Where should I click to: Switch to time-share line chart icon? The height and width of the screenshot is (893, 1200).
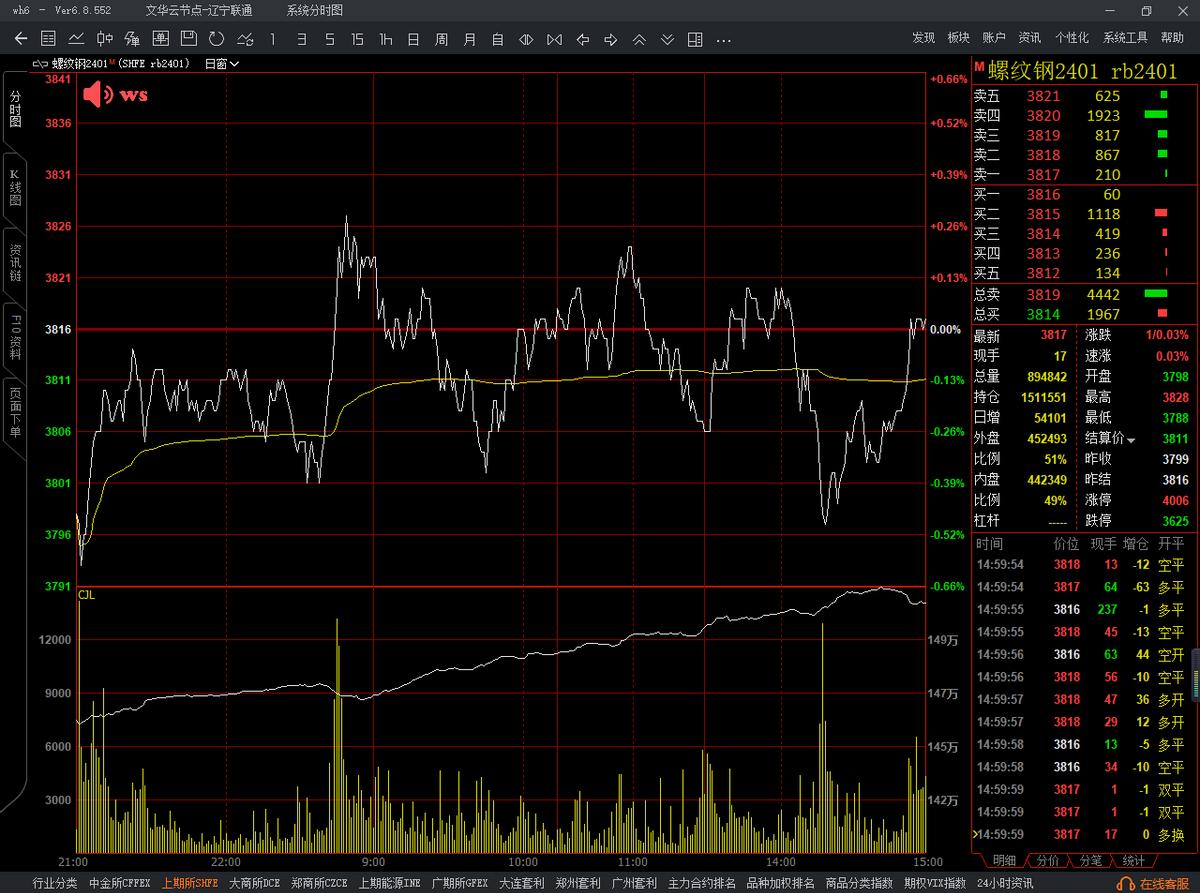tap(76, 39)
